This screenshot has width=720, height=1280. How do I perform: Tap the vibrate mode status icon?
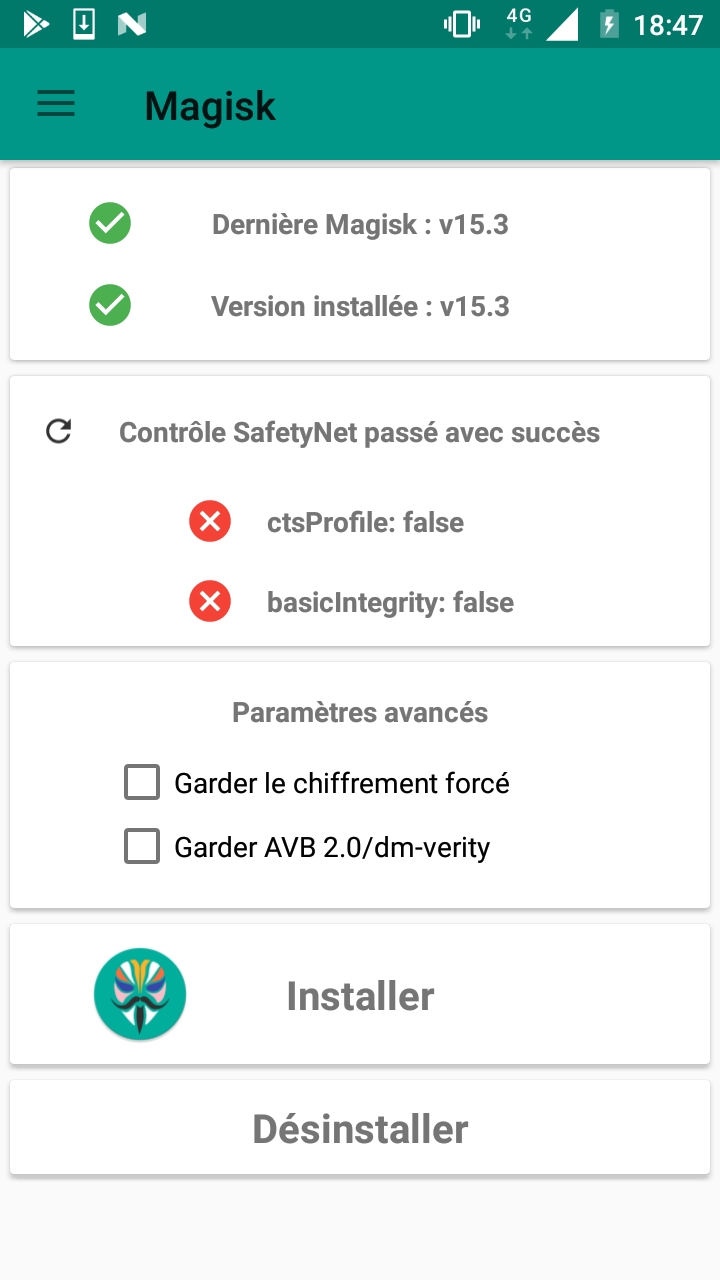click(462, 24)
